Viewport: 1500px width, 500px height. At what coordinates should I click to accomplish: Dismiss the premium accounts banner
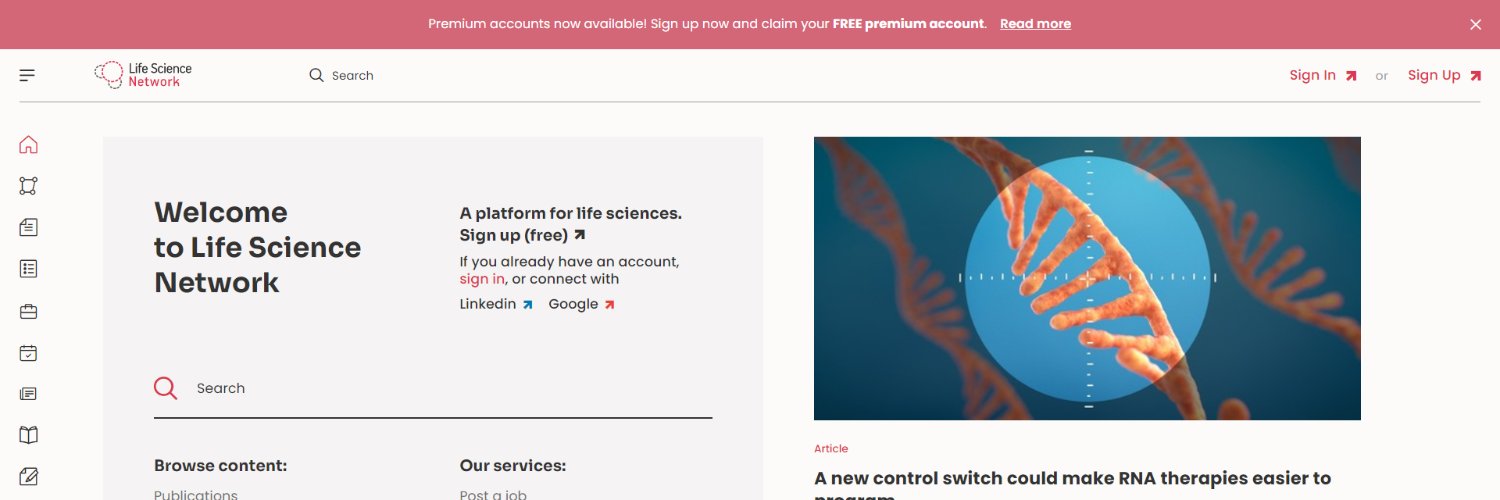[x=1475, y=25]
